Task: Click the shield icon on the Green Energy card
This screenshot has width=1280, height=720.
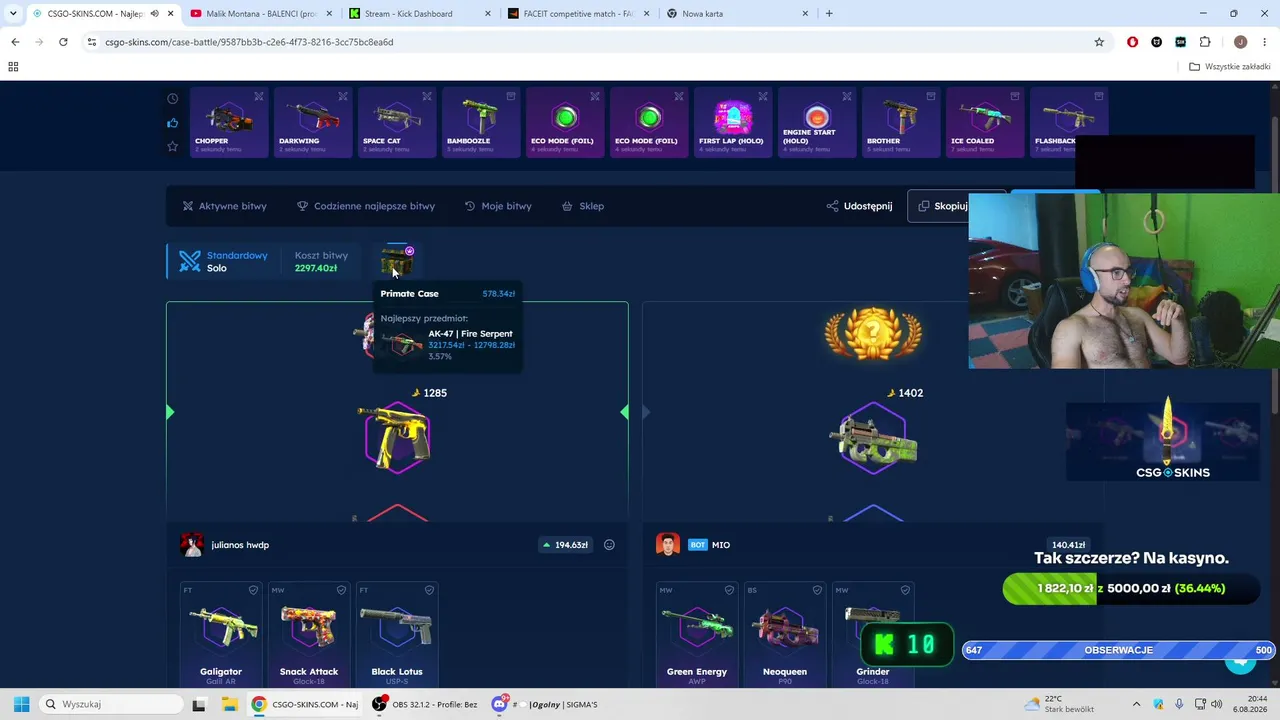Action: pos(729,590)
